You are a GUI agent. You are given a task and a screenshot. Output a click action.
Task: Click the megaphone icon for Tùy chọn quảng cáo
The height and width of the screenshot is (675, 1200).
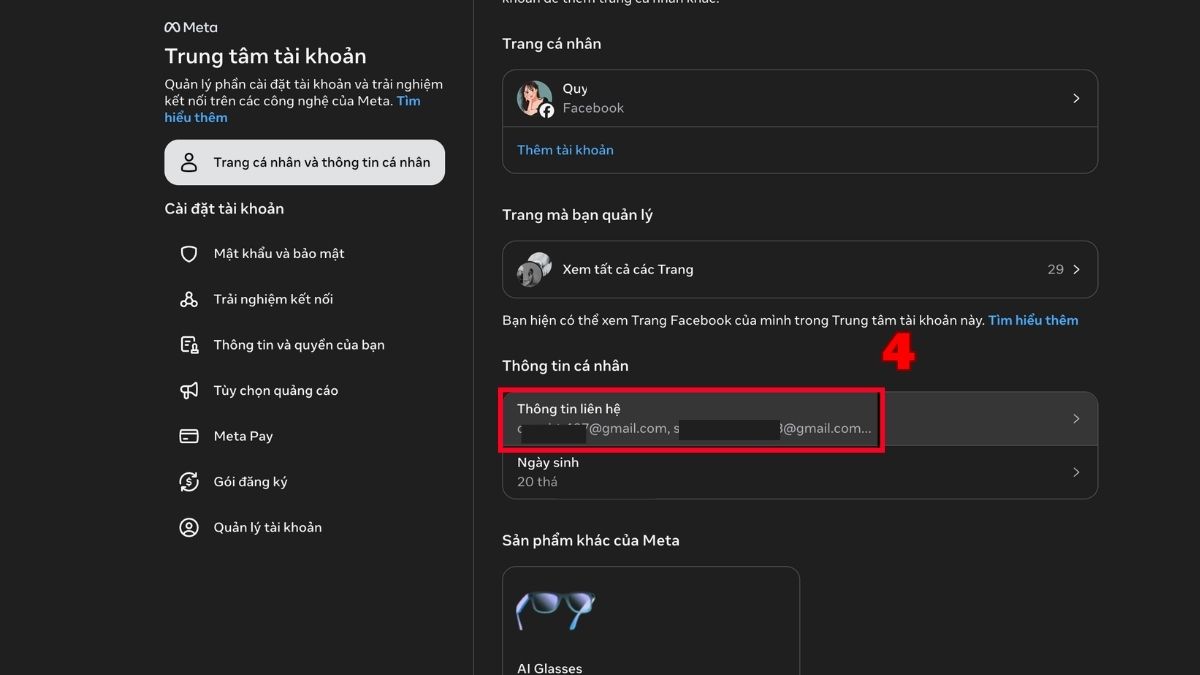point(189,391)
